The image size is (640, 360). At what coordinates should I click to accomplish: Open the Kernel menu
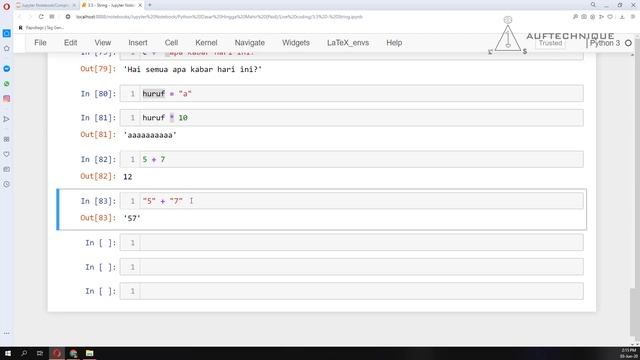pyautogui.click(x=206, y=43)
